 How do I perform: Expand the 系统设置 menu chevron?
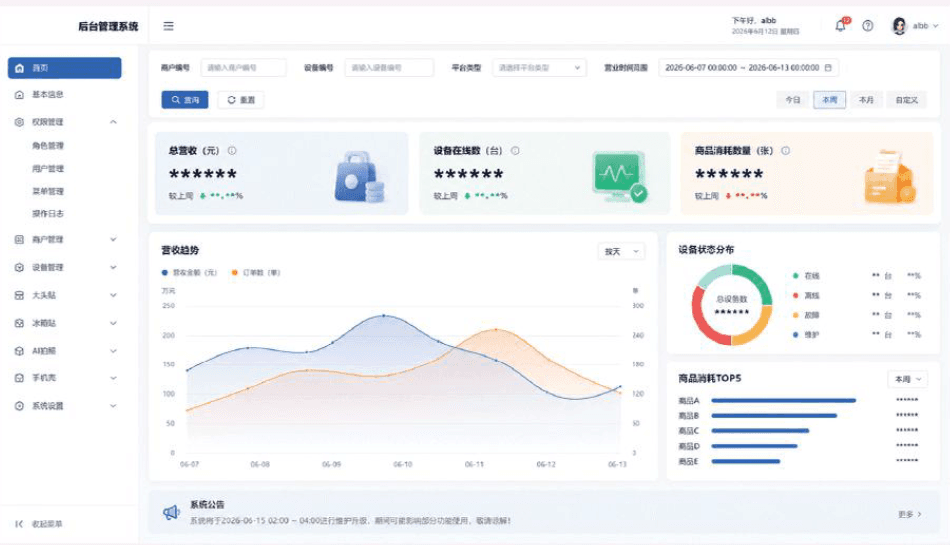(x=113, y=406)
